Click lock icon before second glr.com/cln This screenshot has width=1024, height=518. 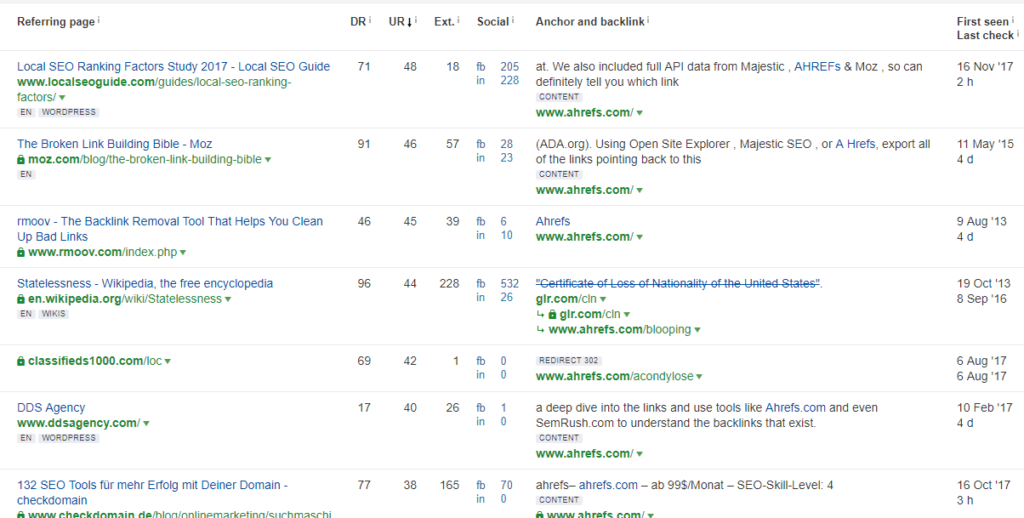(552, 315)
